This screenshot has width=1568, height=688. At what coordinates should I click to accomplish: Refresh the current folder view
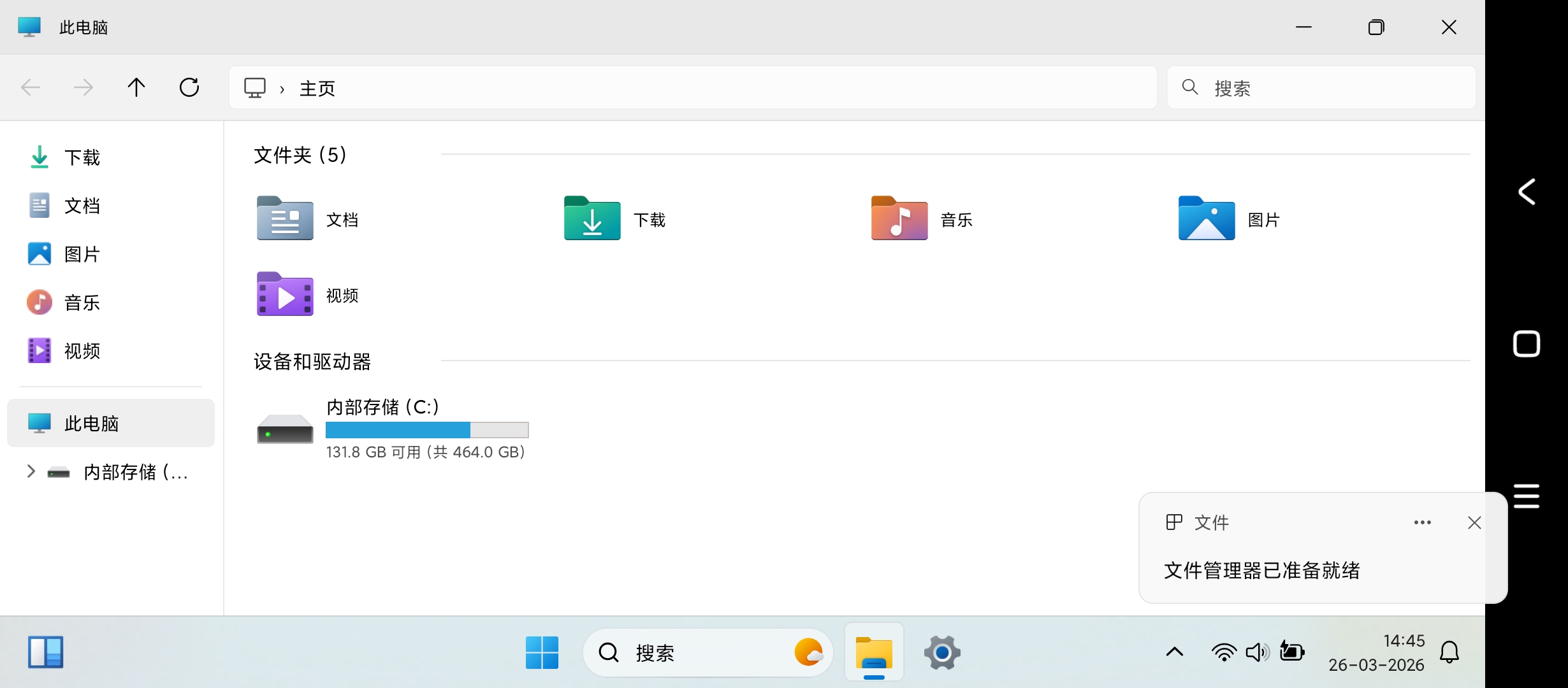[189, 87]
